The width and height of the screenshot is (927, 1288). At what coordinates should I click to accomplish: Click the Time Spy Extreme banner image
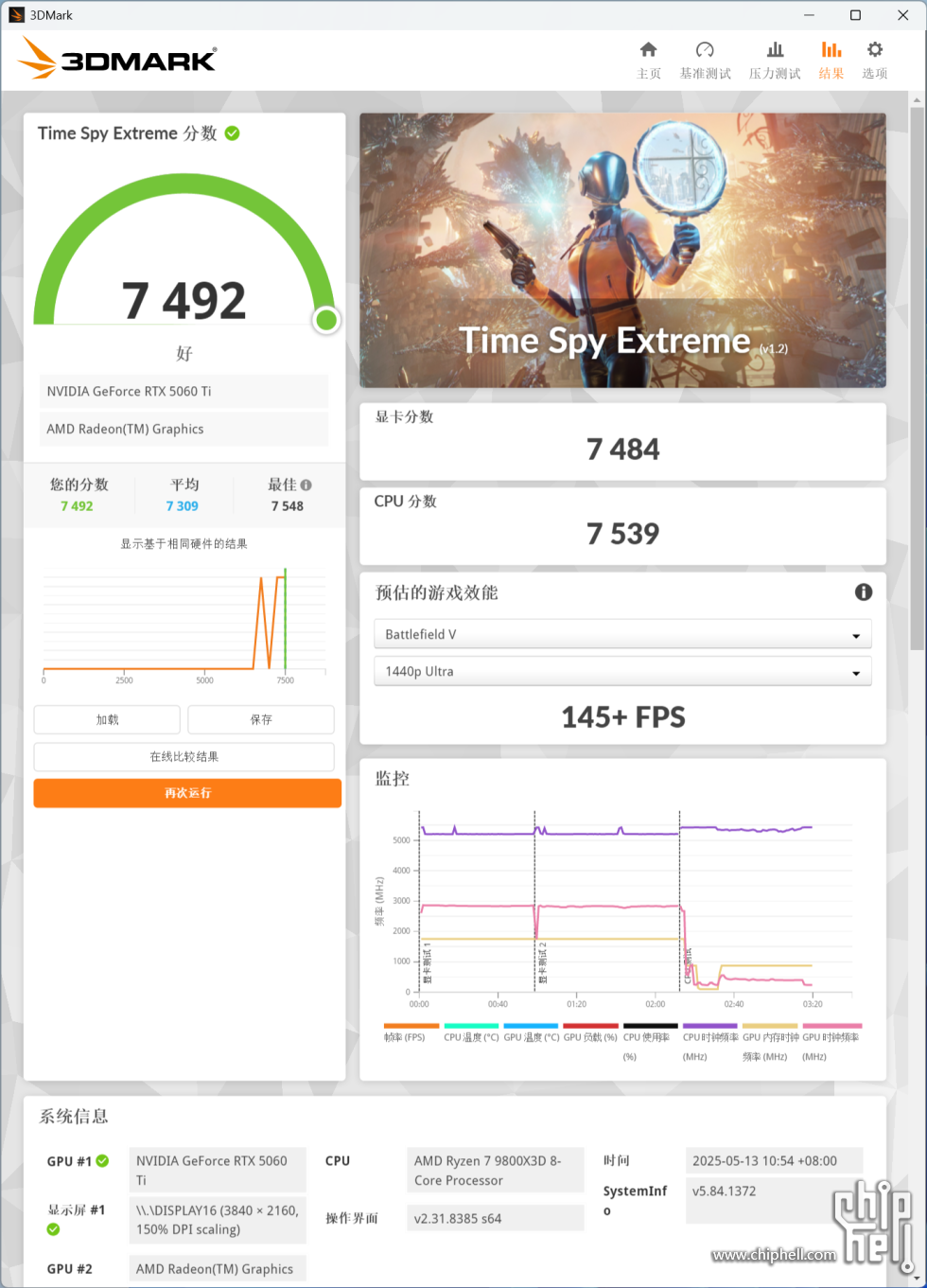pyautogui.click(x=622, y=250)
